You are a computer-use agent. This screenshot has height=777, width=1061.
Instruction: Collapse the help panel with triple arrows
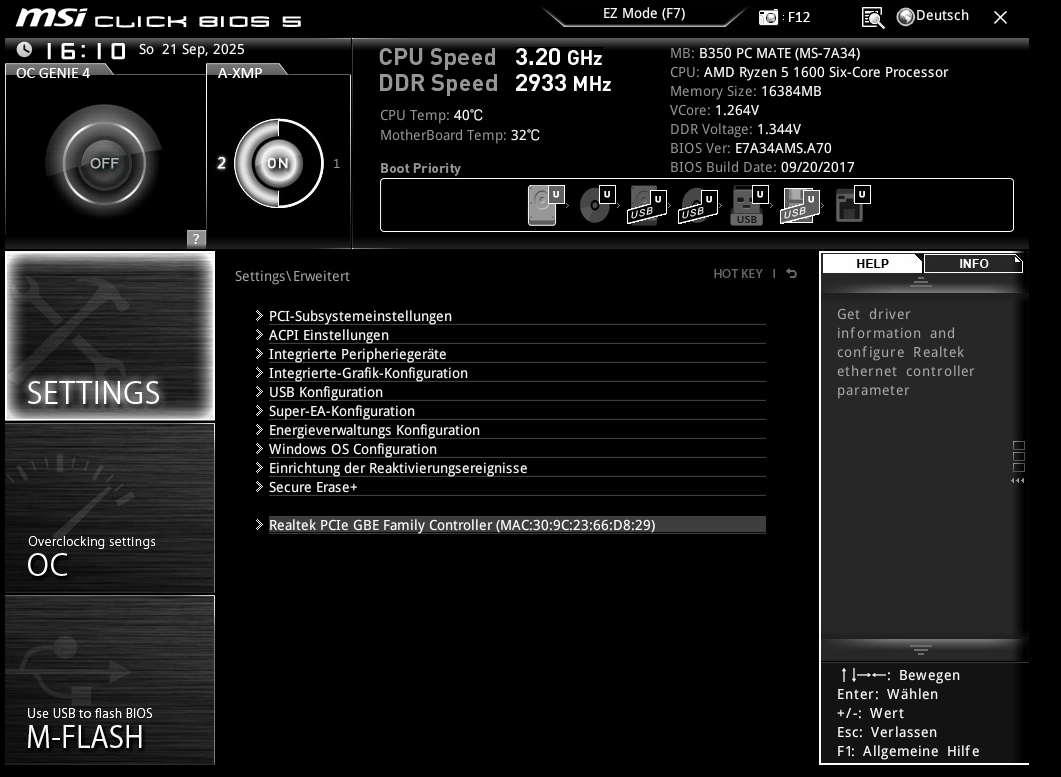click(x=1018, y=481)
